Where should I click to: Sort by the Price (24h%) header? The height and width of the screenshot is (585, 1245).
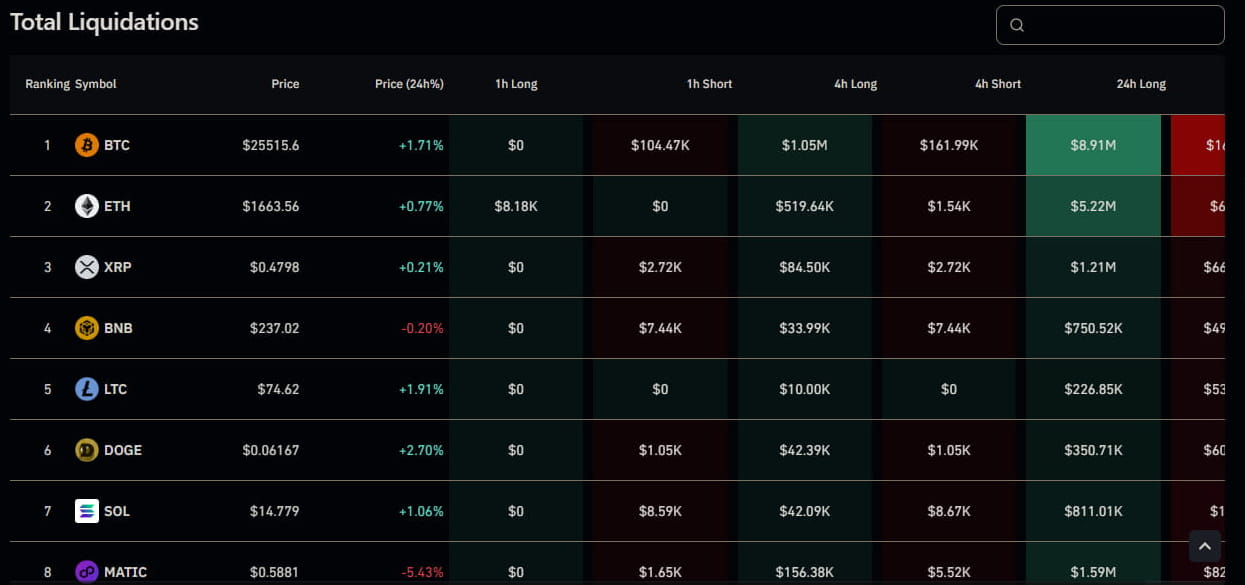point(409,84)
